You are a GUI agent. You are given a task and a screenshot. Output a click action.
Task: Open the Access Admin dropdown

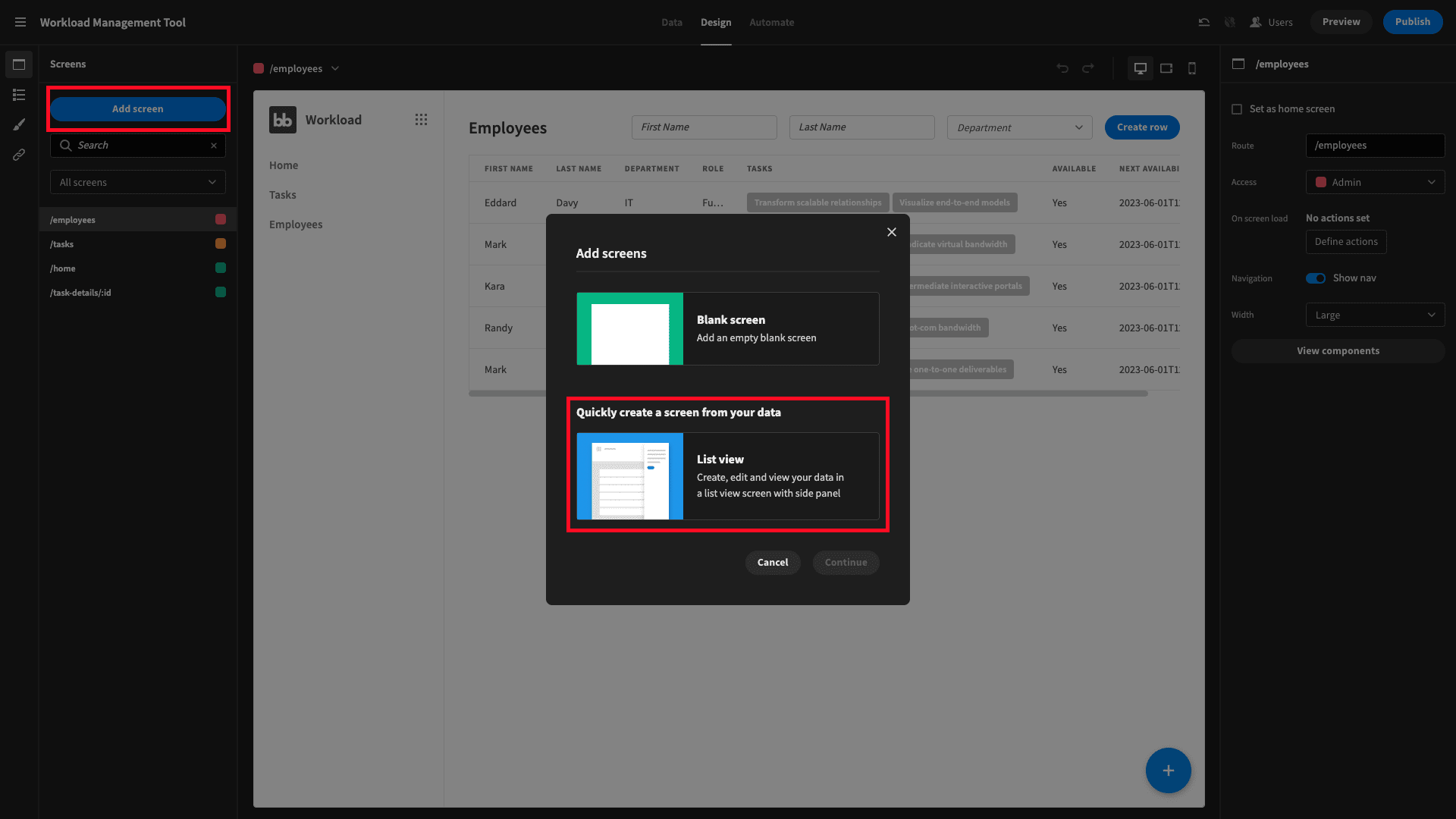1375,182
